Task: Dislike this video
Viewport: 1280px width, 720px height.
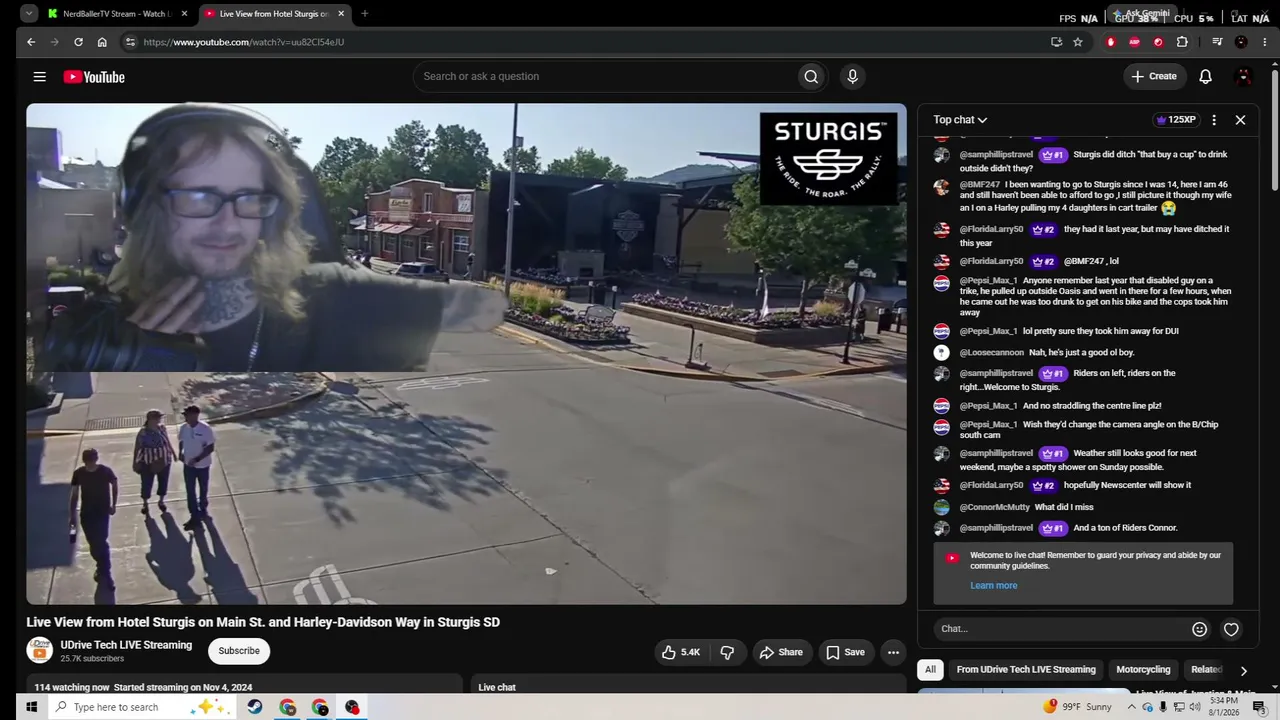Action: 727,652
